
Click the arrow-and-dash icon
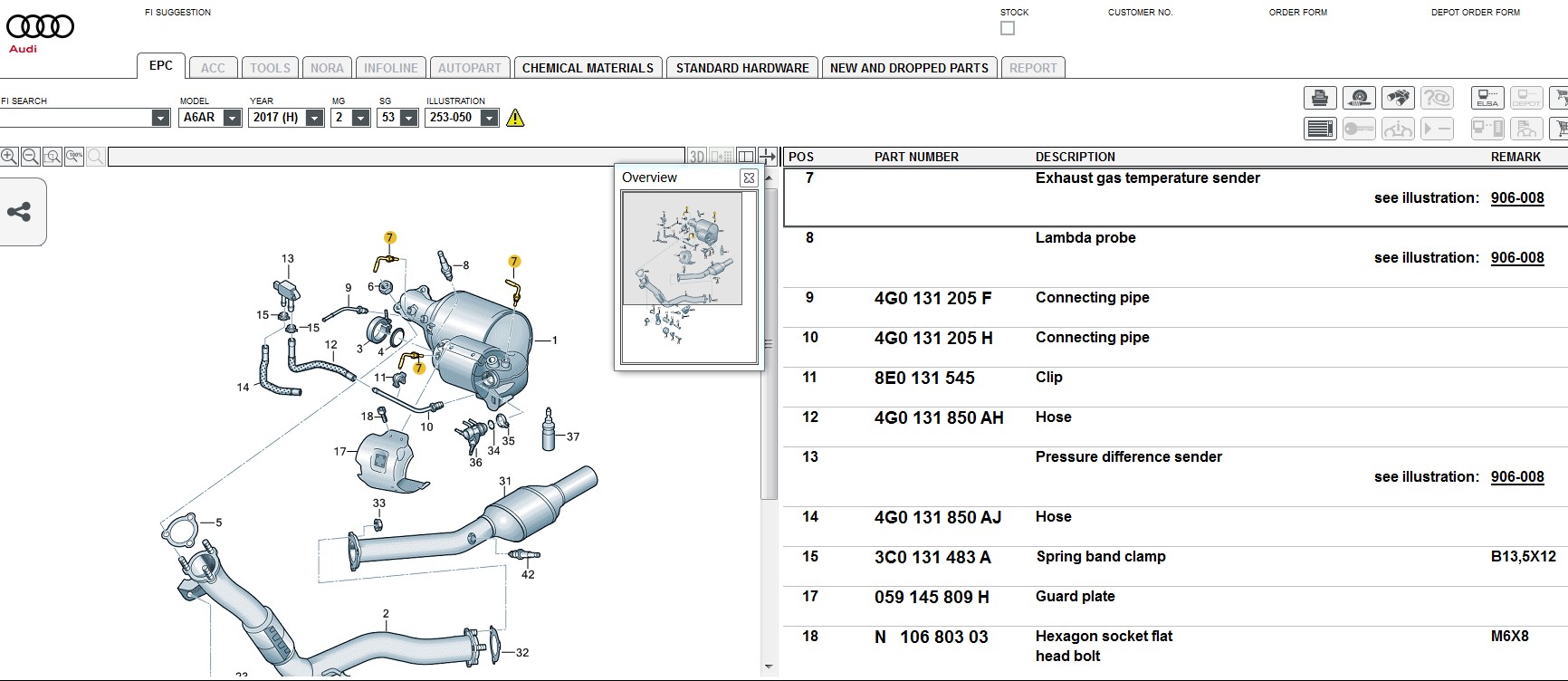point(1437,129)
